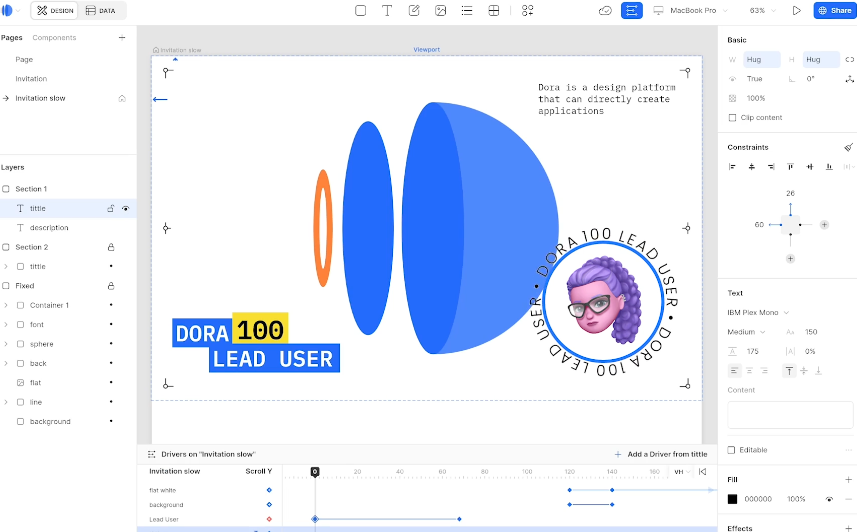857x532 pixels.
Task: Click the link dimensions icon
Action: click(849, 60)
